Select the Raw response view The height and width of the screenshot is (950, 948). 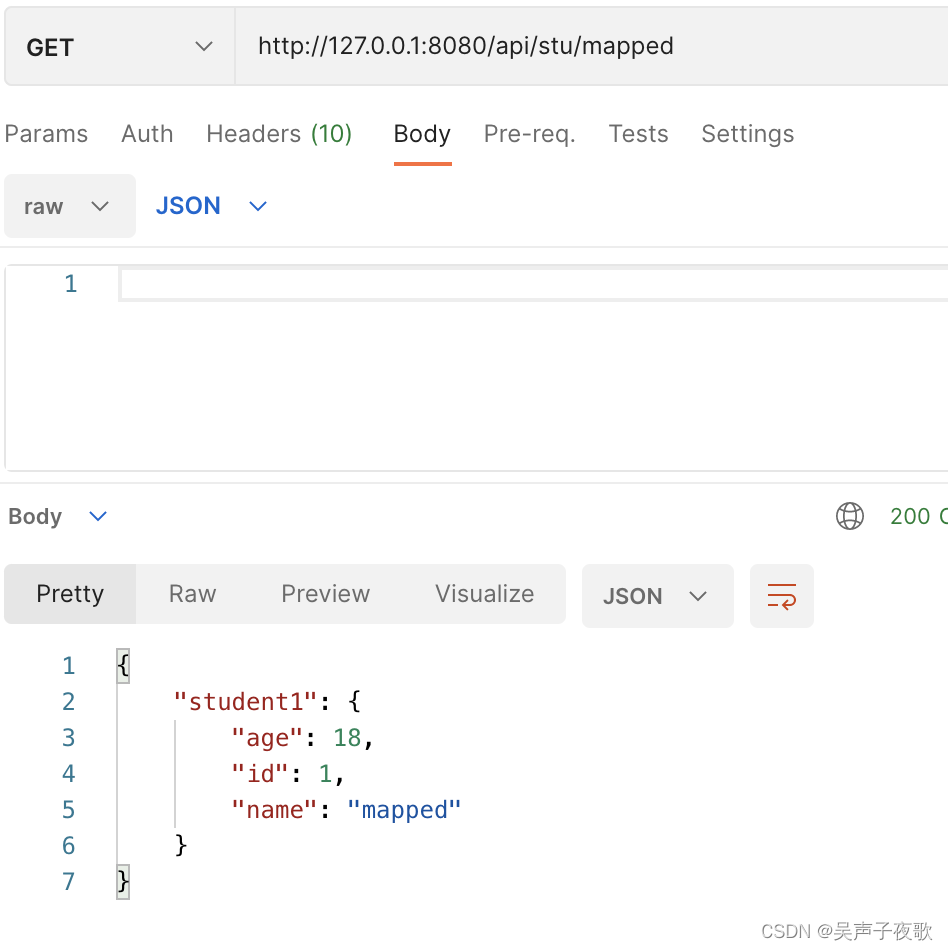pos(193,594)
